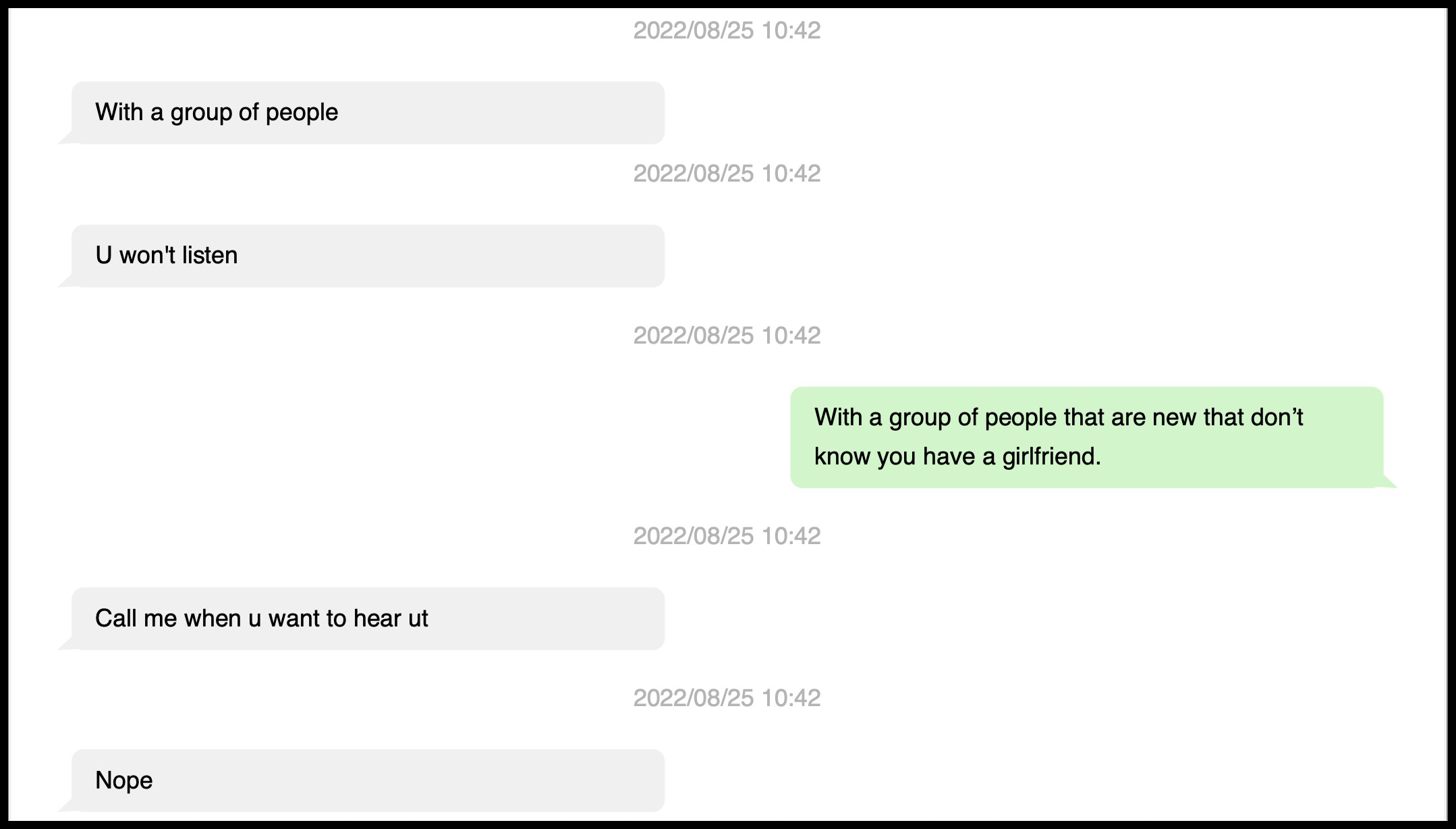Image resolution: width=1456 pixels, height=829 pixels.
Task: Click the tail of the green sent bubble
Action: [1389, 481]
